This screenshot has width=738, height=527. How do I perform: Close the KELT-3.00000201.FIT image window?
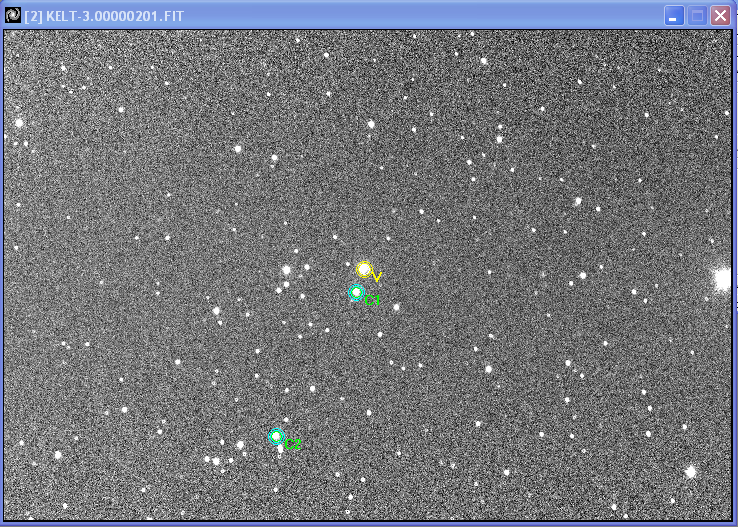pyautogui.click(x=720, y=15)
